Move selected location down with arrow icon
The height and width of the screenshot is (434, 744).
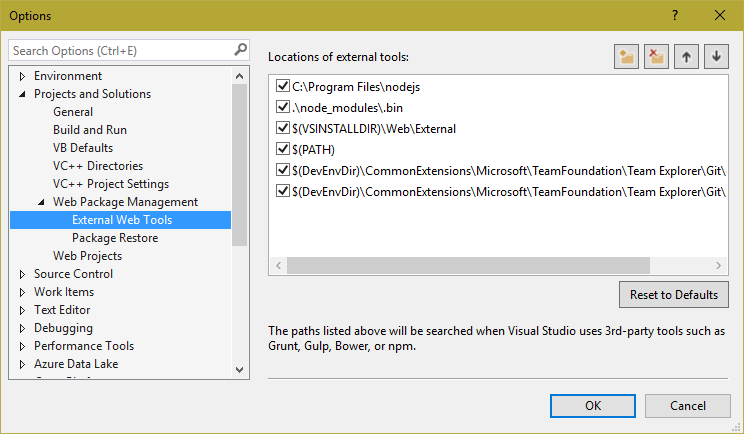tap(716, 57)
